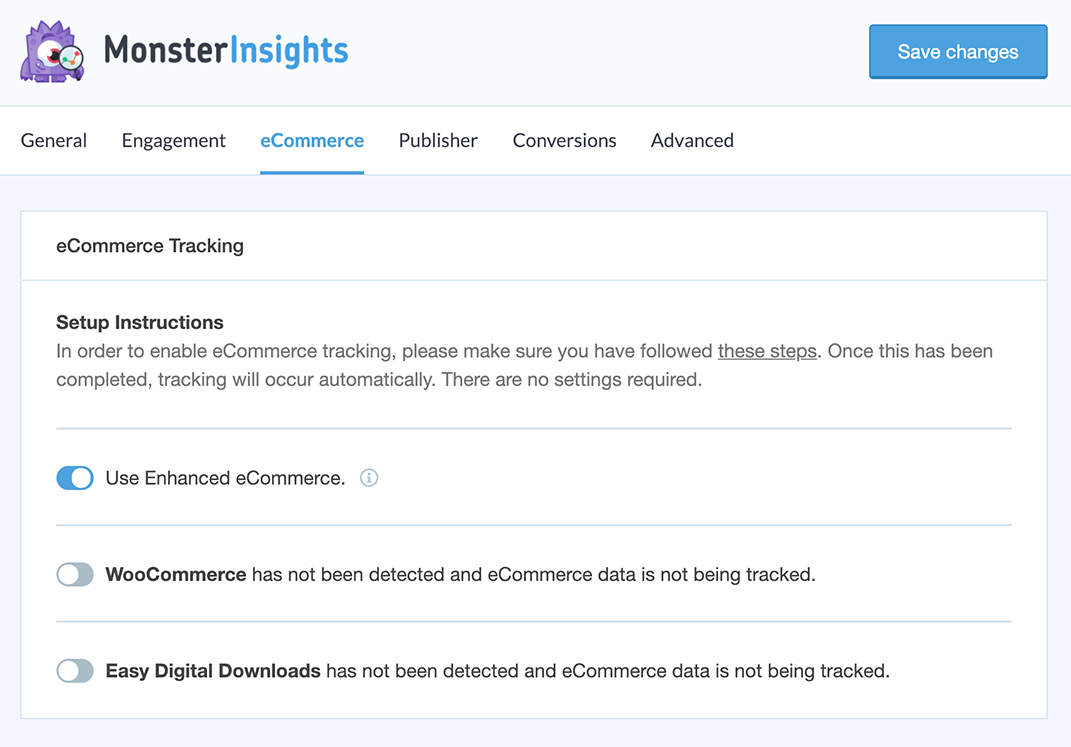The image size is (1071, 747).
Task: Toggle the WooCommerce tracking switch
Action: coord(75,575)
